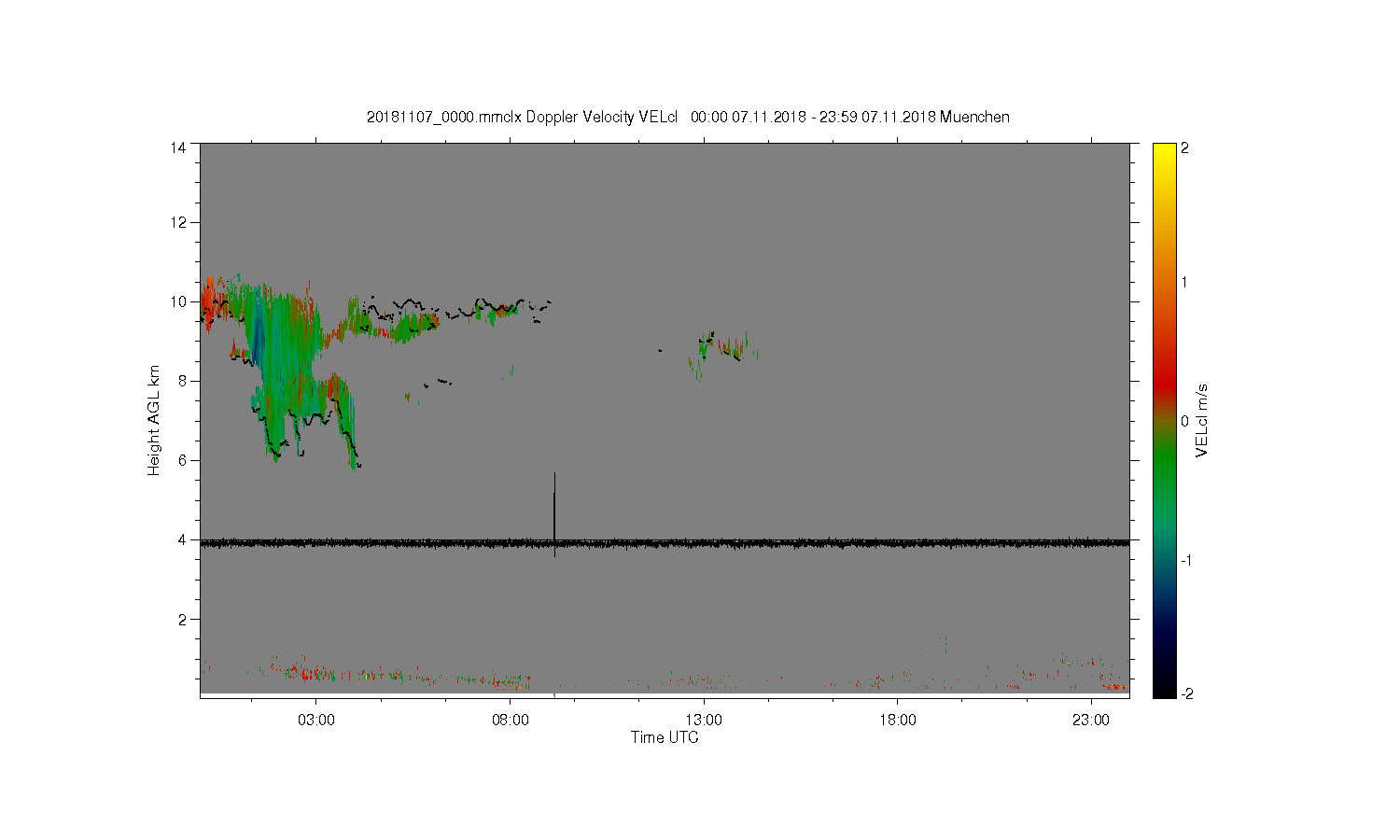Screen dimensions: 1400x840
Task: Click the 'Height AGL km' y-axis label
Action: (x=154, y=420)
